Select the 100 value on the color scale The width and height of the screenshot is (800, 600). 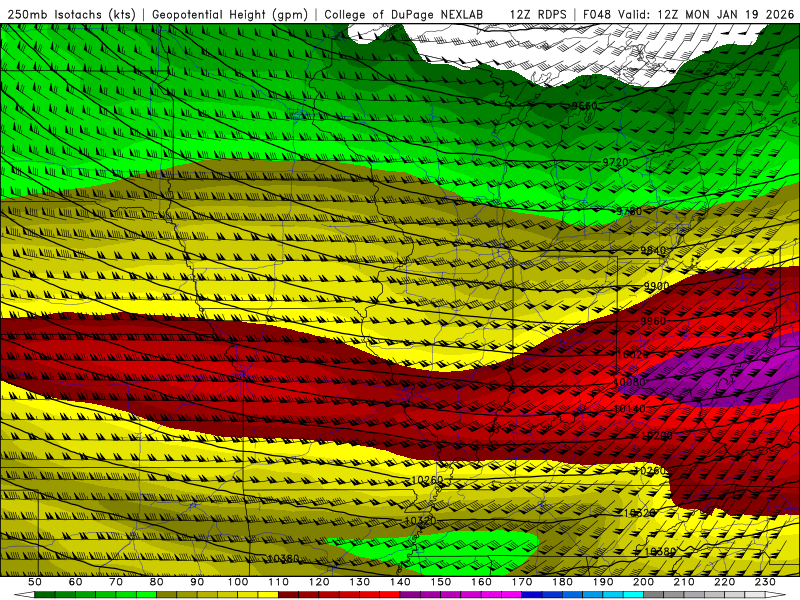click(238, 582)
